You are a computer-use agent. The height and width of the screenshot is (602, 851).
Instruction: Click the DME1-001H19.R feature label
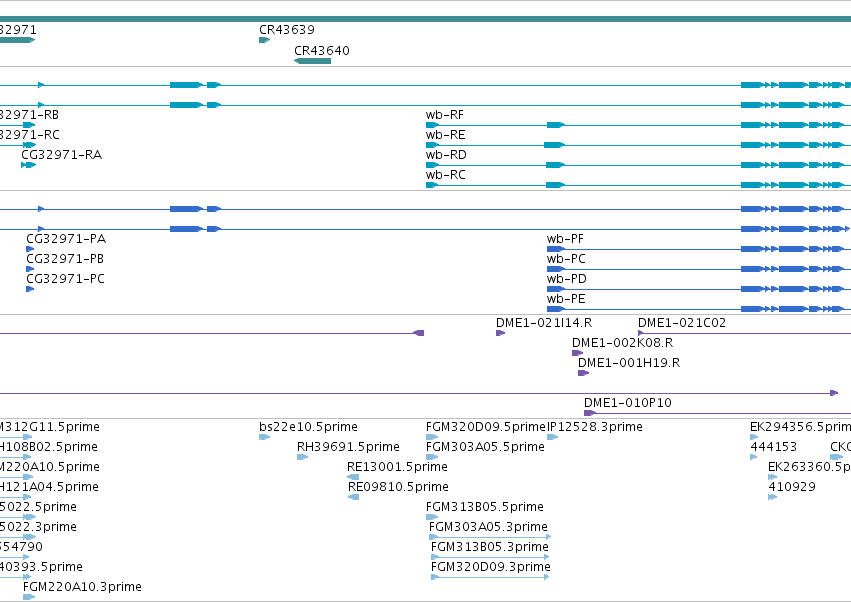[628, 363]
